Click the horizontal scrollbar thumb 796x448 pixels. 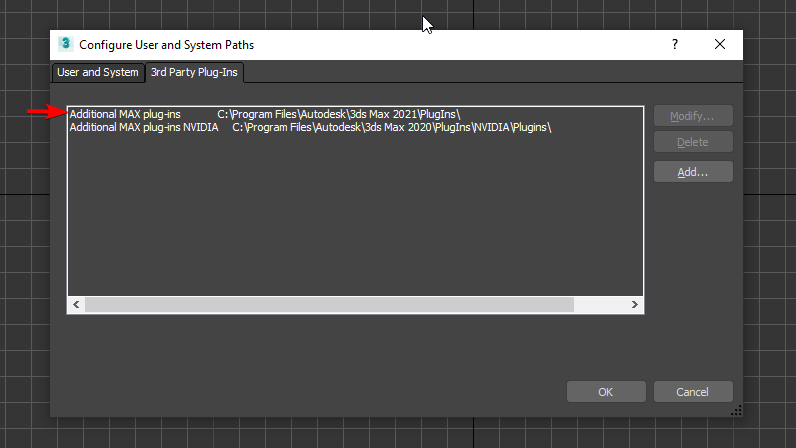click(x=330, y=304)
